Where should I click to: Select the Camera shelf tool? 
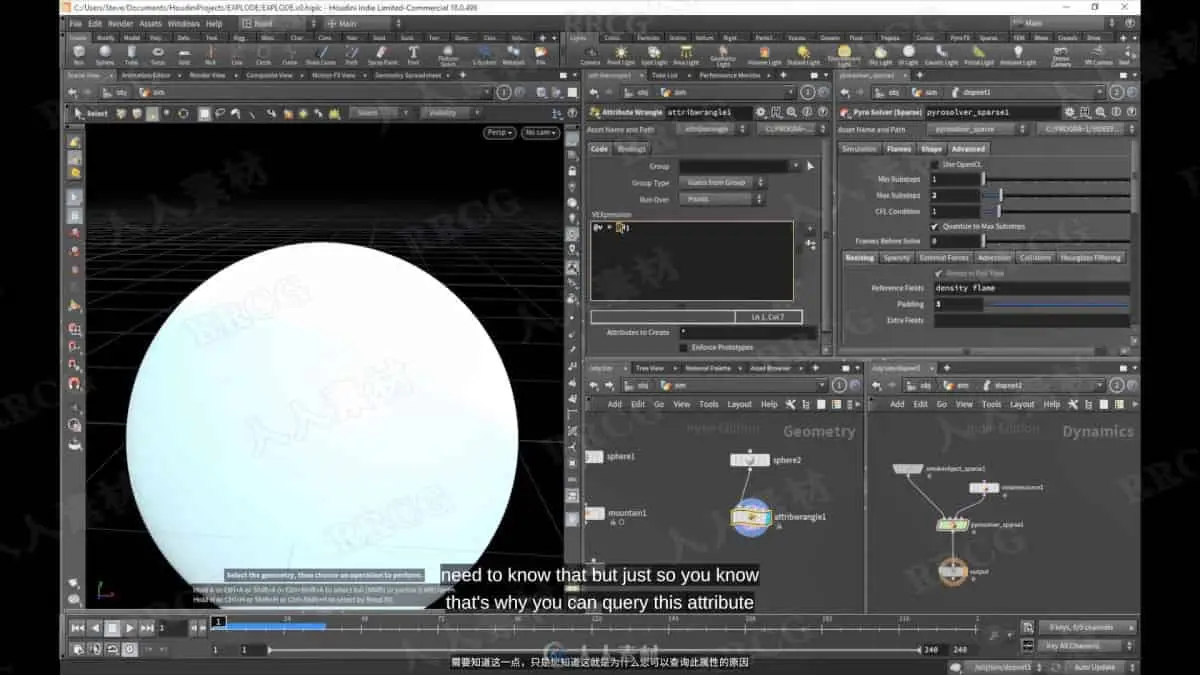tap(590, 54)
